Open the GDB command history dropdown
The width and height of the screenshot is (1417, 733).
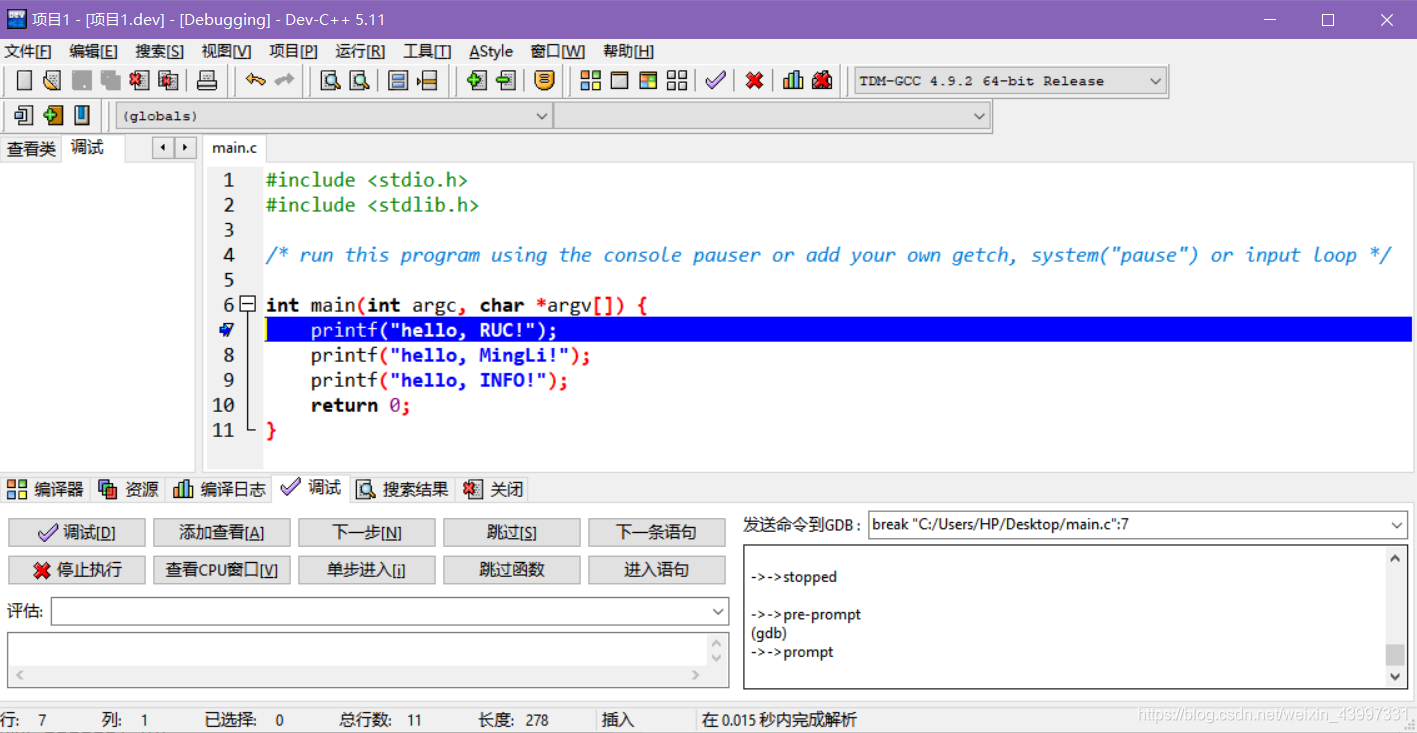click(1397, 524)
